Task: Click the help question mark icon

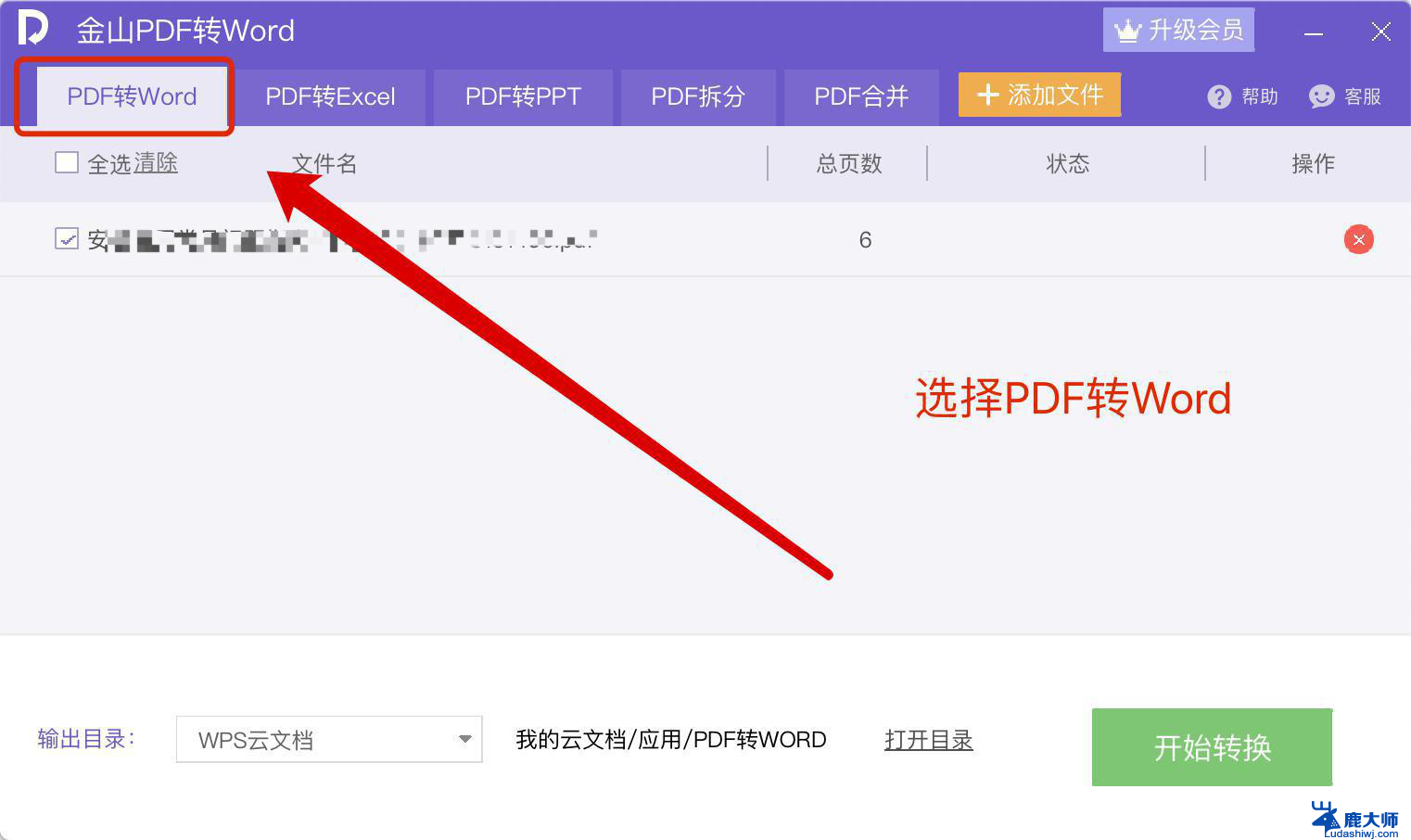Action: point(1219,96)
